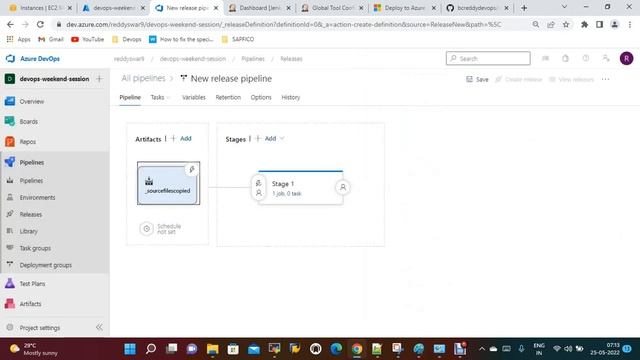The height and width of the screenshot is (360, 640).
Task: Switch to the Deploy to Azure browser tab
Action: pyautogui.click(x=405, y=8)
